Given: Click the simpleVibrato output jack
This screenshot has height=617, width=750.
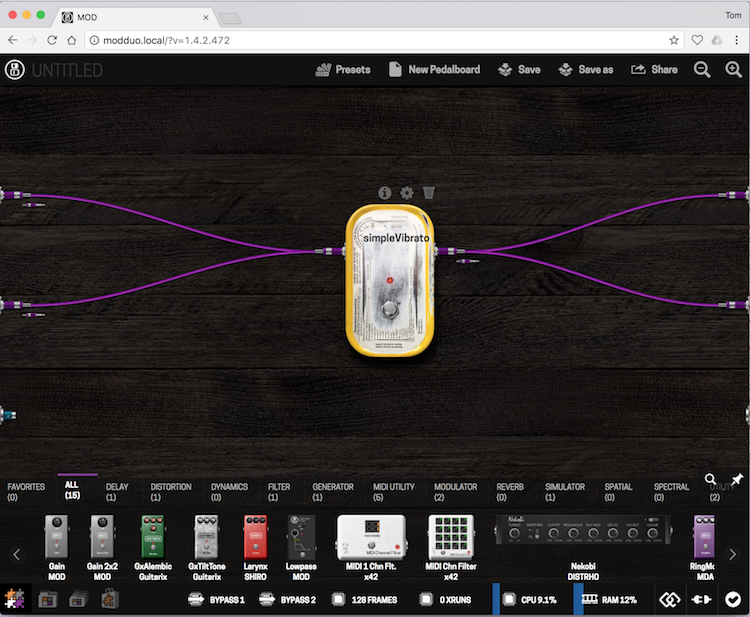Looking at the screenshot, I should pyautogui.click(x=450, y=251).
